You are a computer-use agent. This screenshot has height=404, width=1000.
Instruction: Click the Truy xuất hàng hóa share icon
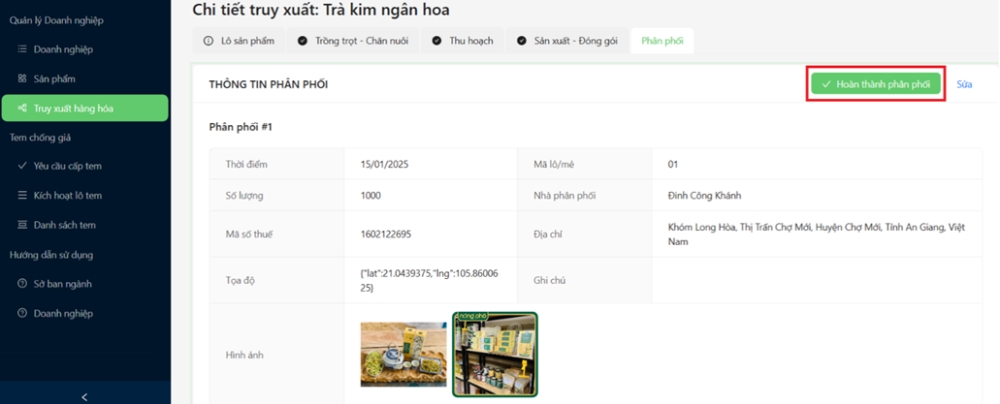pos(22,108)
